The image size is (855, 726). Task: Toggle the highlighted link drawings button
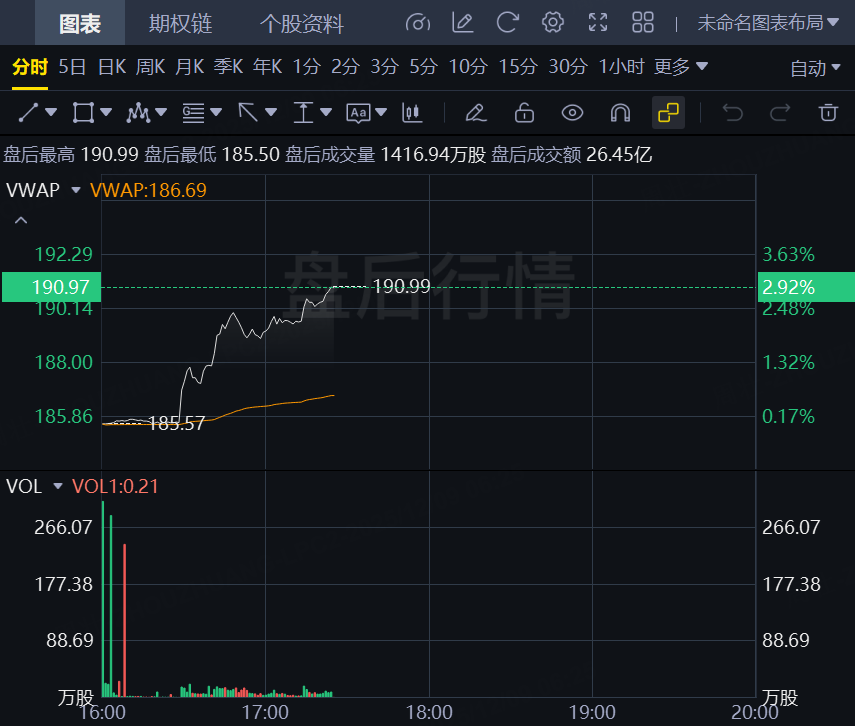(668, 112)
